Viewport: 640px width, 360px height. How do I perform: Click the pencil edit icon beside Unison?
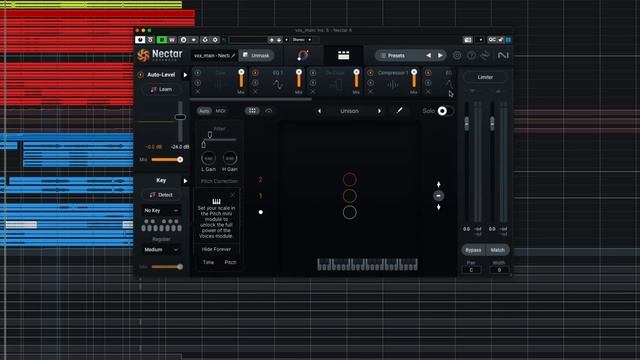[x=400, y=110]
